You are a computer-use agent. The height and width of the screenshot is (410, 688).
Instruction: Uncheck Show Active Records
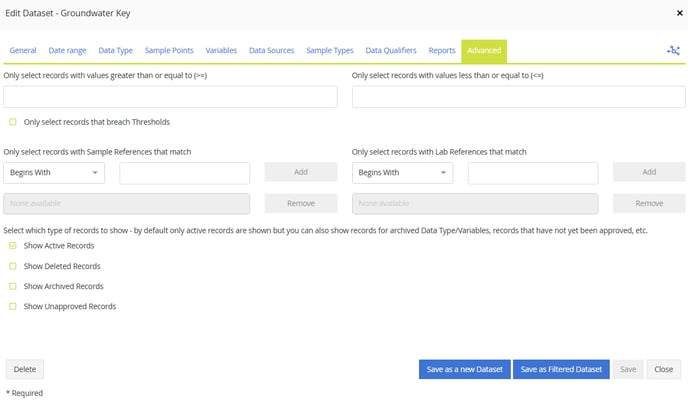[13, 245]
